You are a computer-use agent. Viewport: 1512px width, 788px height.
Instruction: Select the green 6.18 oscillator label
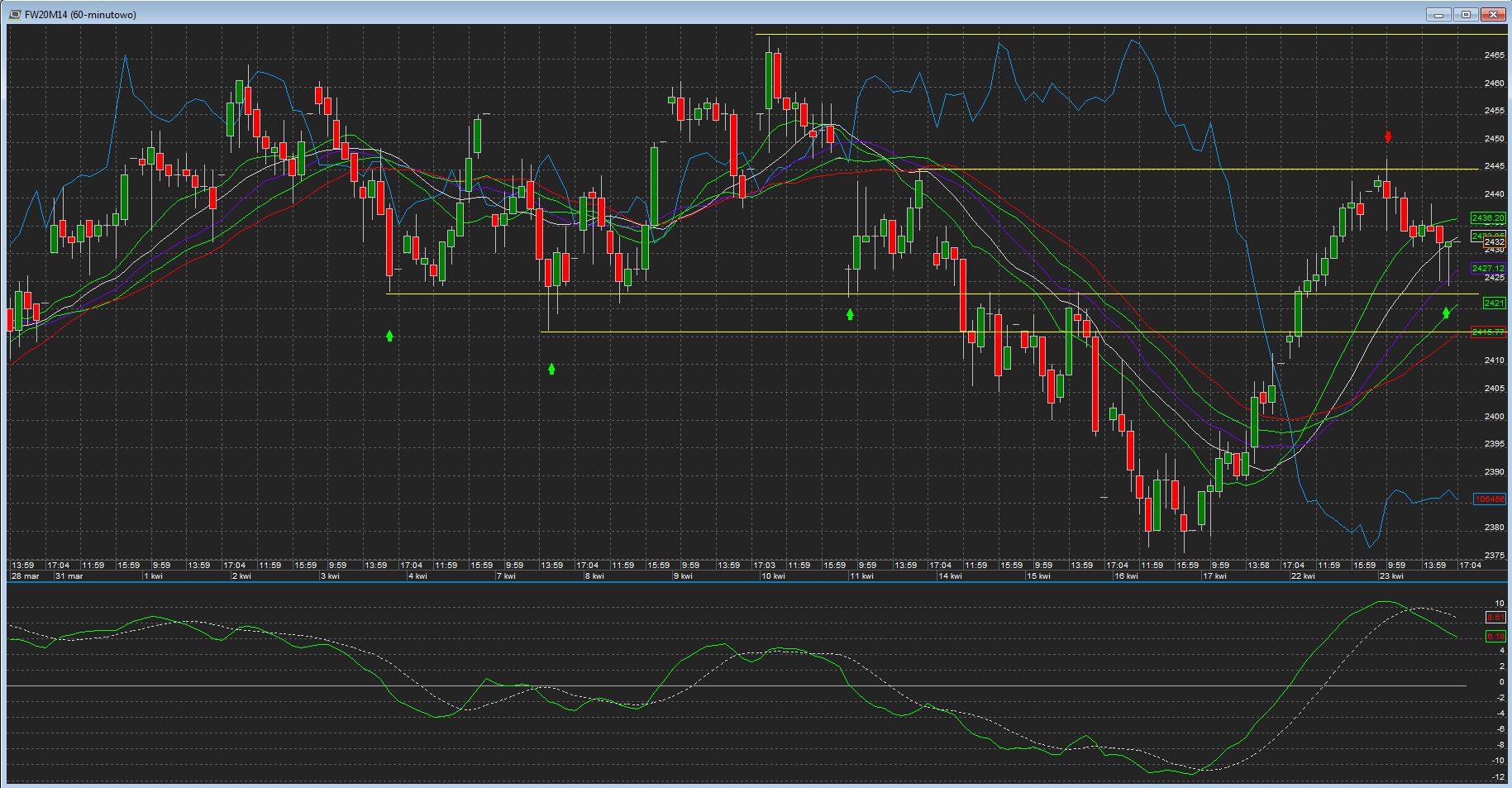tap(1495, 637)
